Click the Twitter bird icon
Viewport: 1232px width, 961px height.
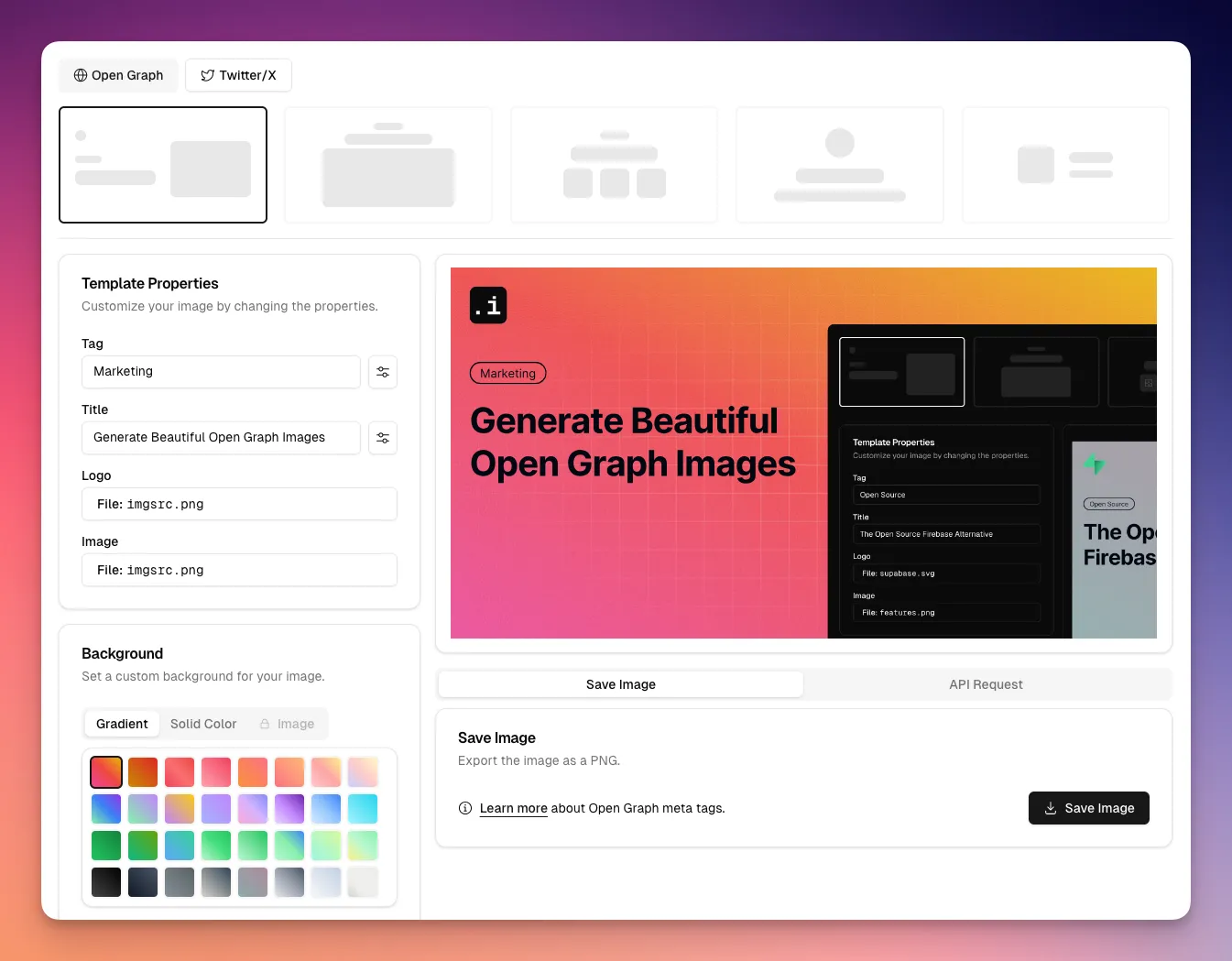pyautogui.click(x=206, y=75)
